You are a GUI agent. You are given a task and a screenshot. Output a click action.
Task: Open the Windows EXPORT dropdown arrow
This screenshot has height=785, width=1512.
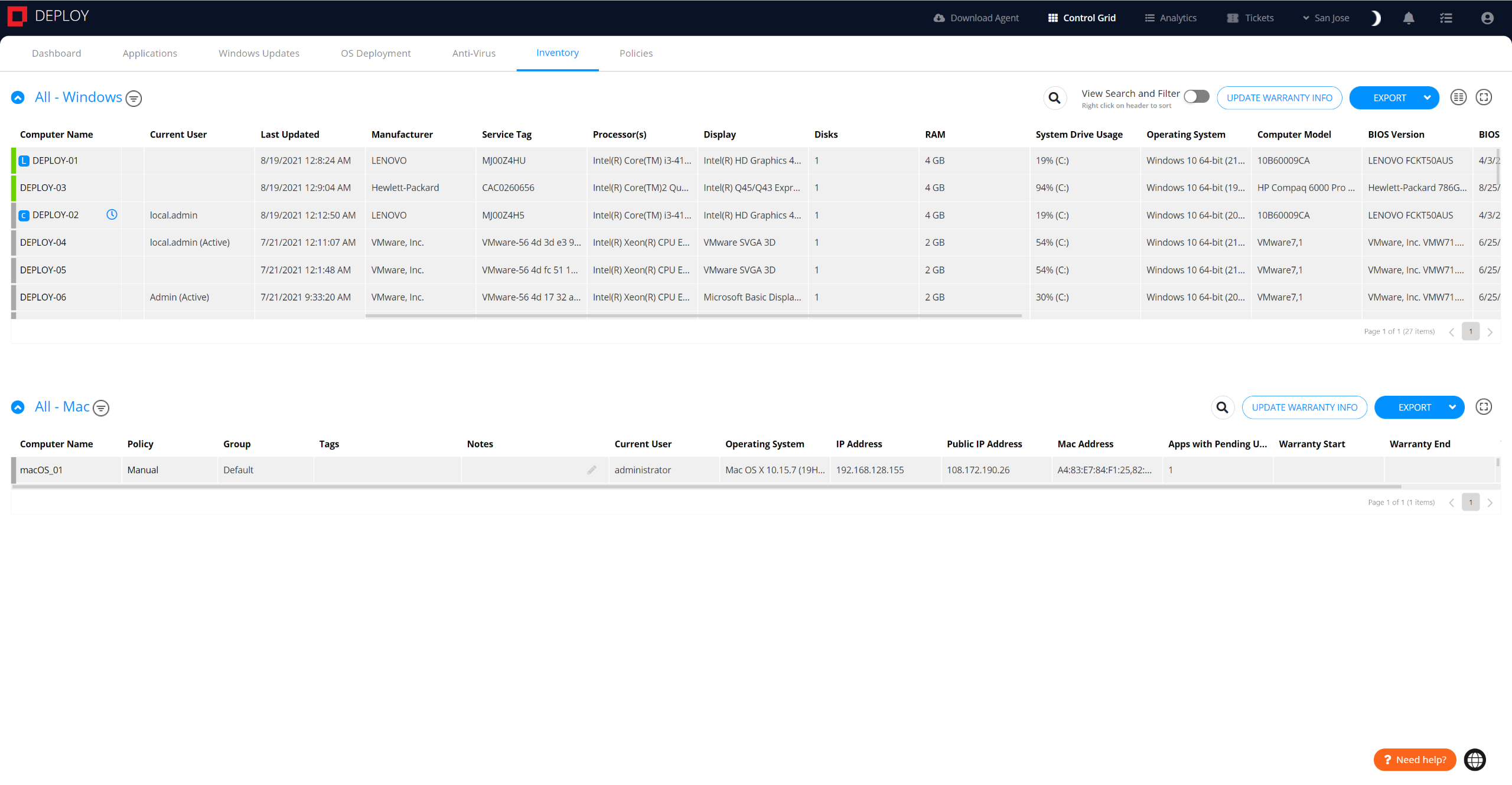click(1427, 98)
